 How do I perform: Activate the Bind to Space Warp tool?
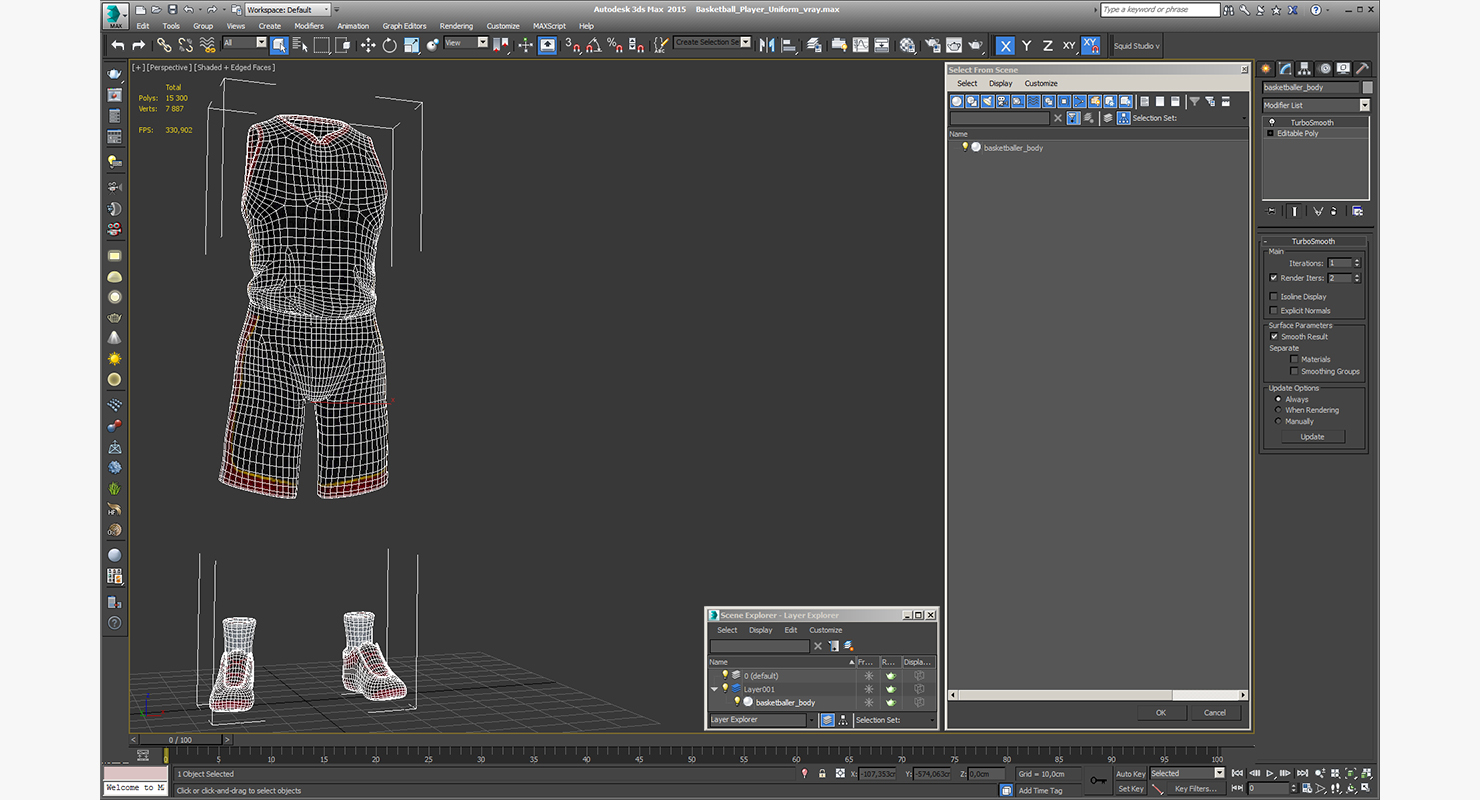(208, 45)
